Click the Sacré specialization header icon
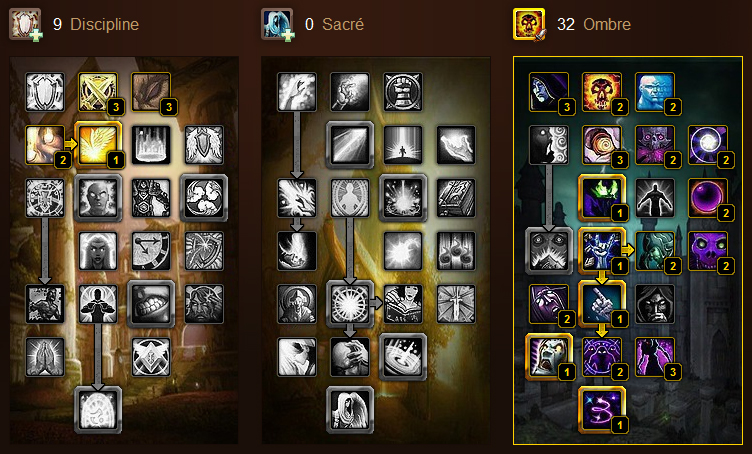This screenshot has width=752, height=454. tap(277, 24)
